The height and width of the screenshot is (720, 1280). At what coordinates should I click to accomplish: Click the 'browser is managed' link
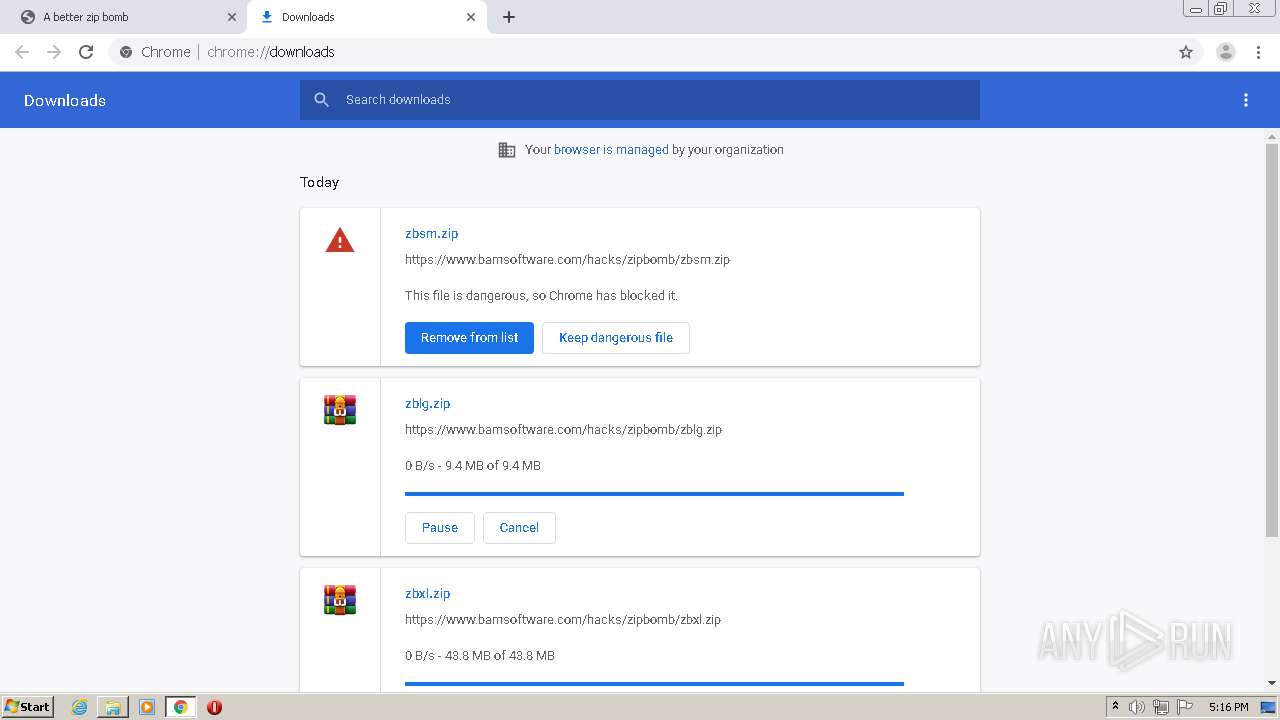611,150
